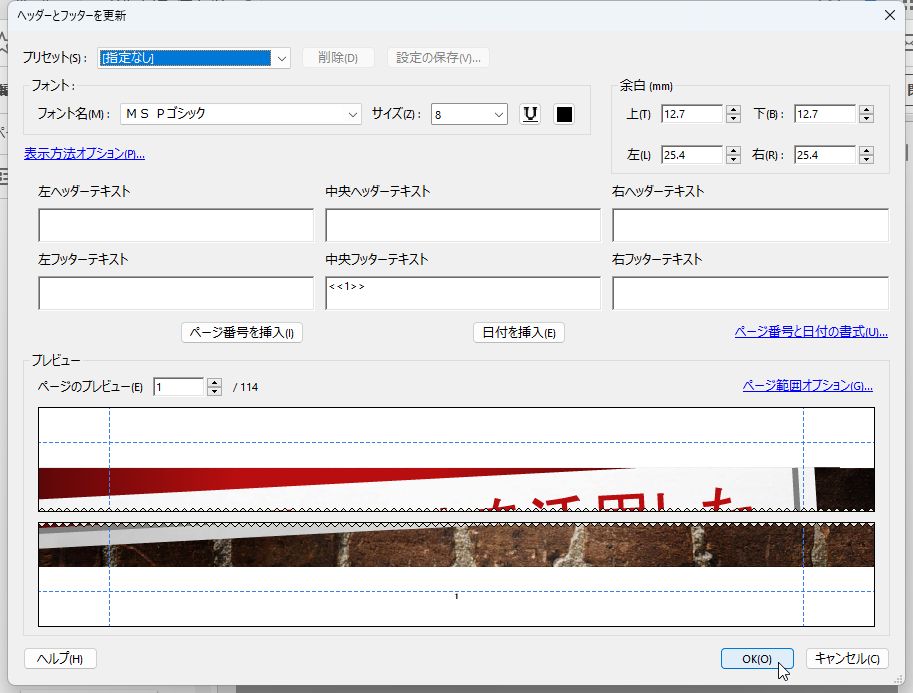Open the フォント名 font name dropdown
The width and height of the screenshot is (913, 693).
pos(352,114)
